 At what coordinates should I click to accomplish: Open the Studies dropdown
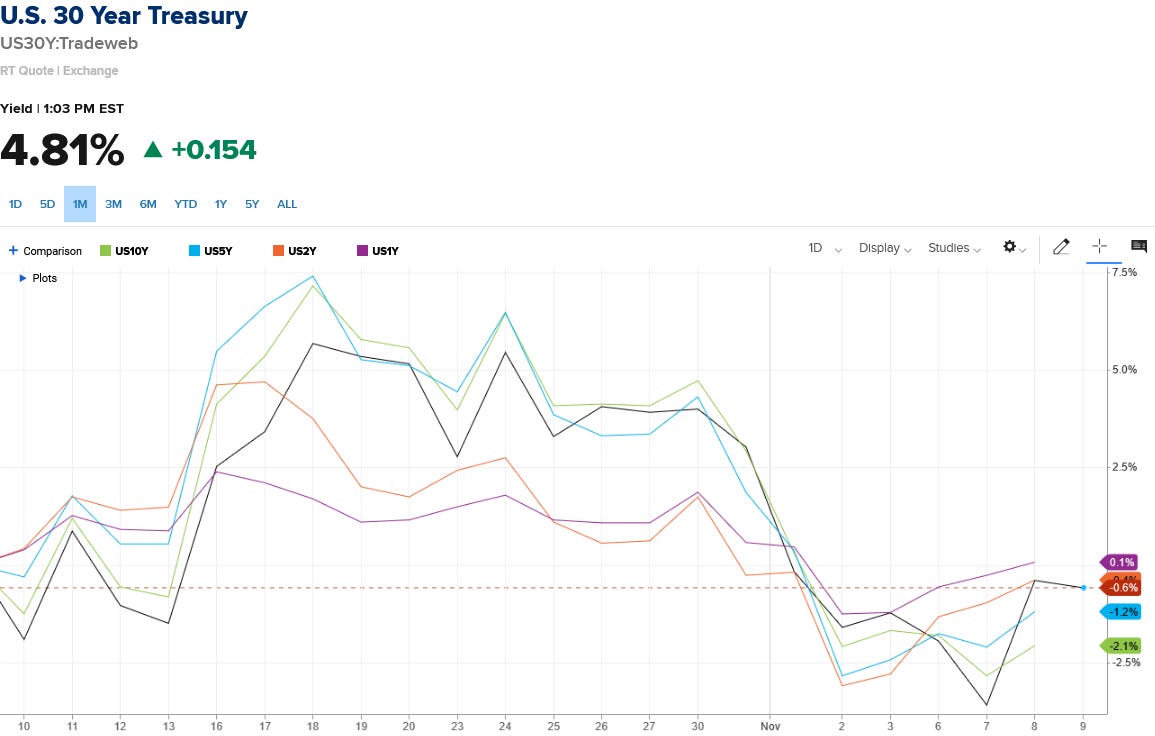point(954,248)
